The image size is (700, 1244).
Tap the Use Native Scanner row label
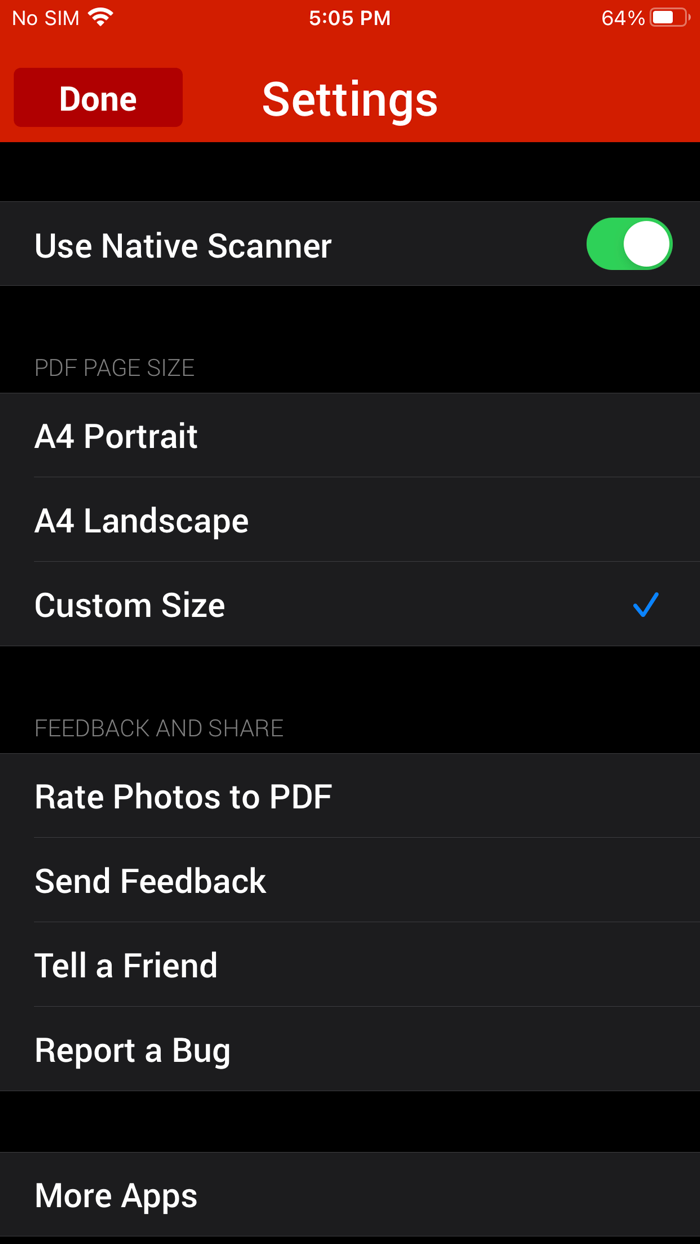coord(182,245)
